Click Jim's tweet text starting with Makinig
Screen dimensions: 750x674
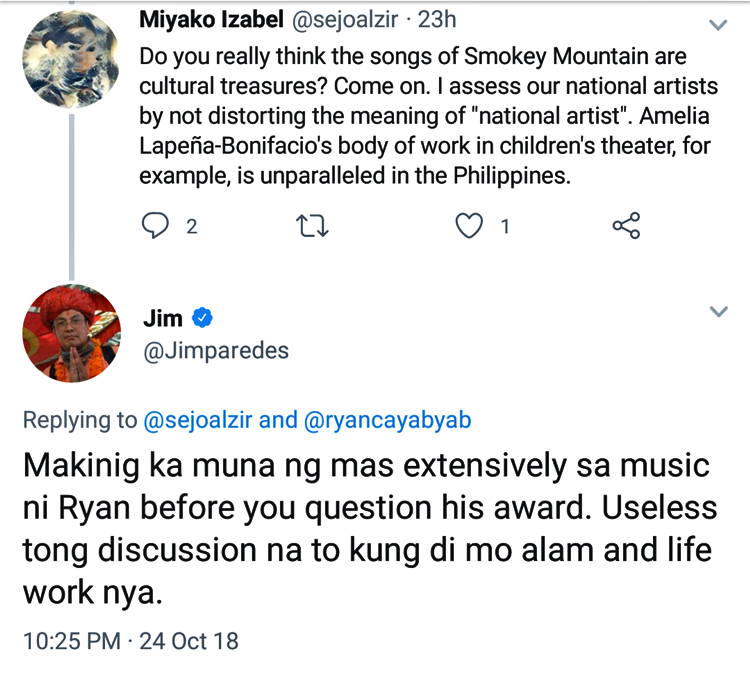(x=370, y=530)
